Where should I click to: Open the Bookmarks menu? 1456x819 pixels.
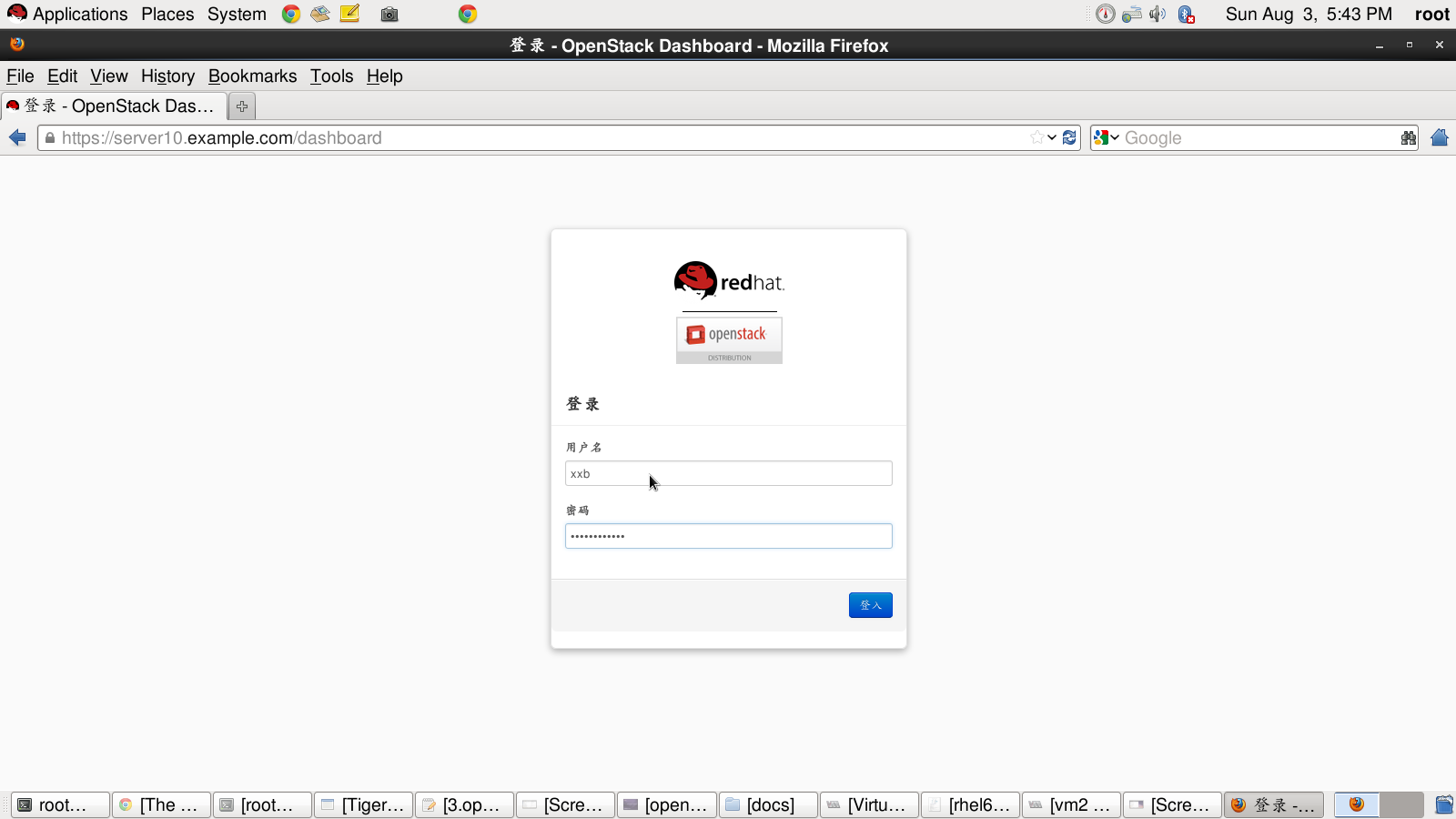click(x=253, y=76)
